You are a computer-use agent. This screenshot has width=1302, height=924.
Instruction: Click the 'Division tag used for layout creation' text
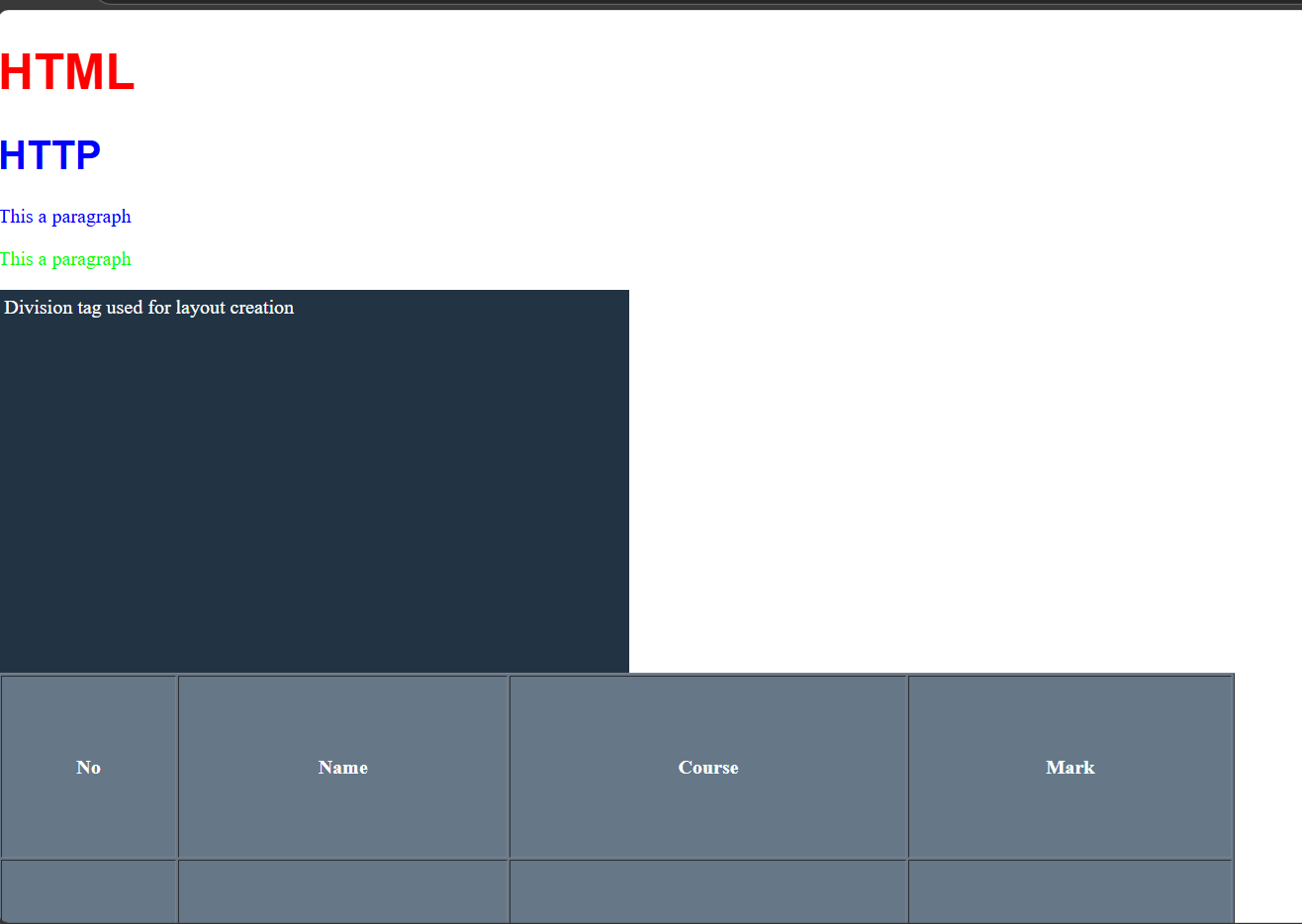(x=148, y=308)
